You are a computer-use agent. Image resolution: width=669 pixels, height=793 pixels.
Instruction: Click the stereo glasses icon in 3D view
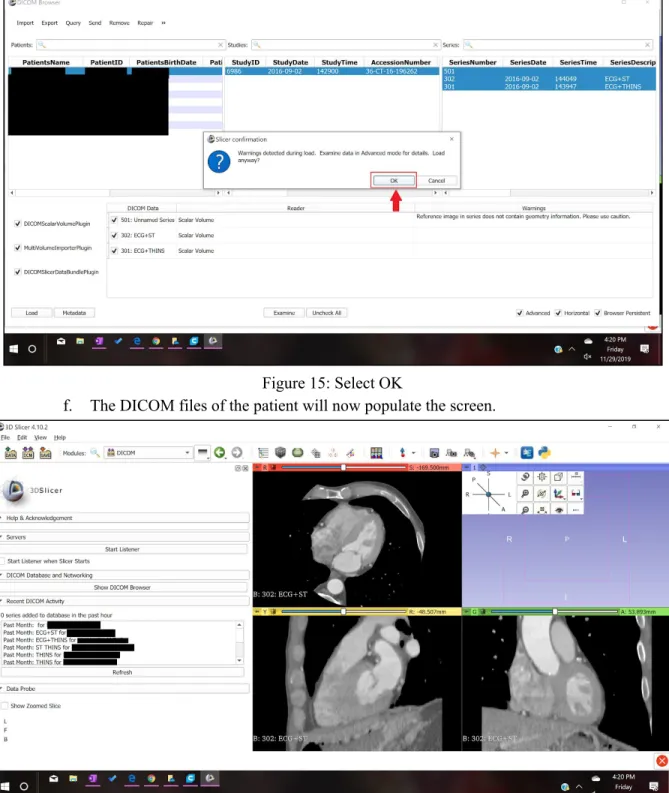click(x=575, y=493)
